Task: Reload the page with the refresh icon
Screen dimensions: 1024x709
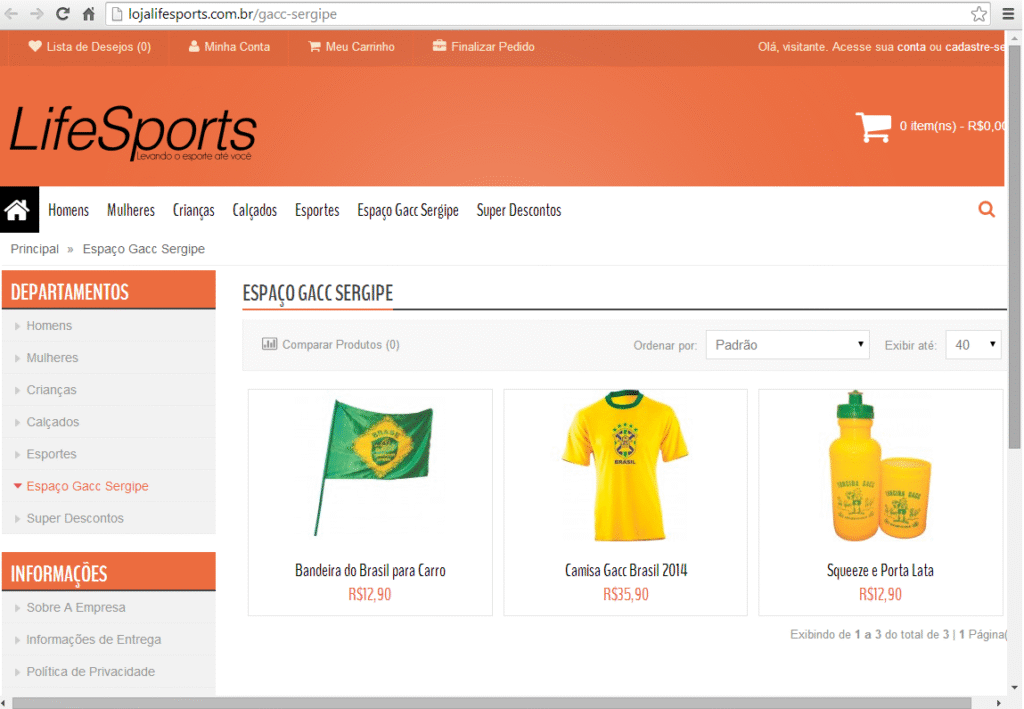Action: (x=63, y=14)
